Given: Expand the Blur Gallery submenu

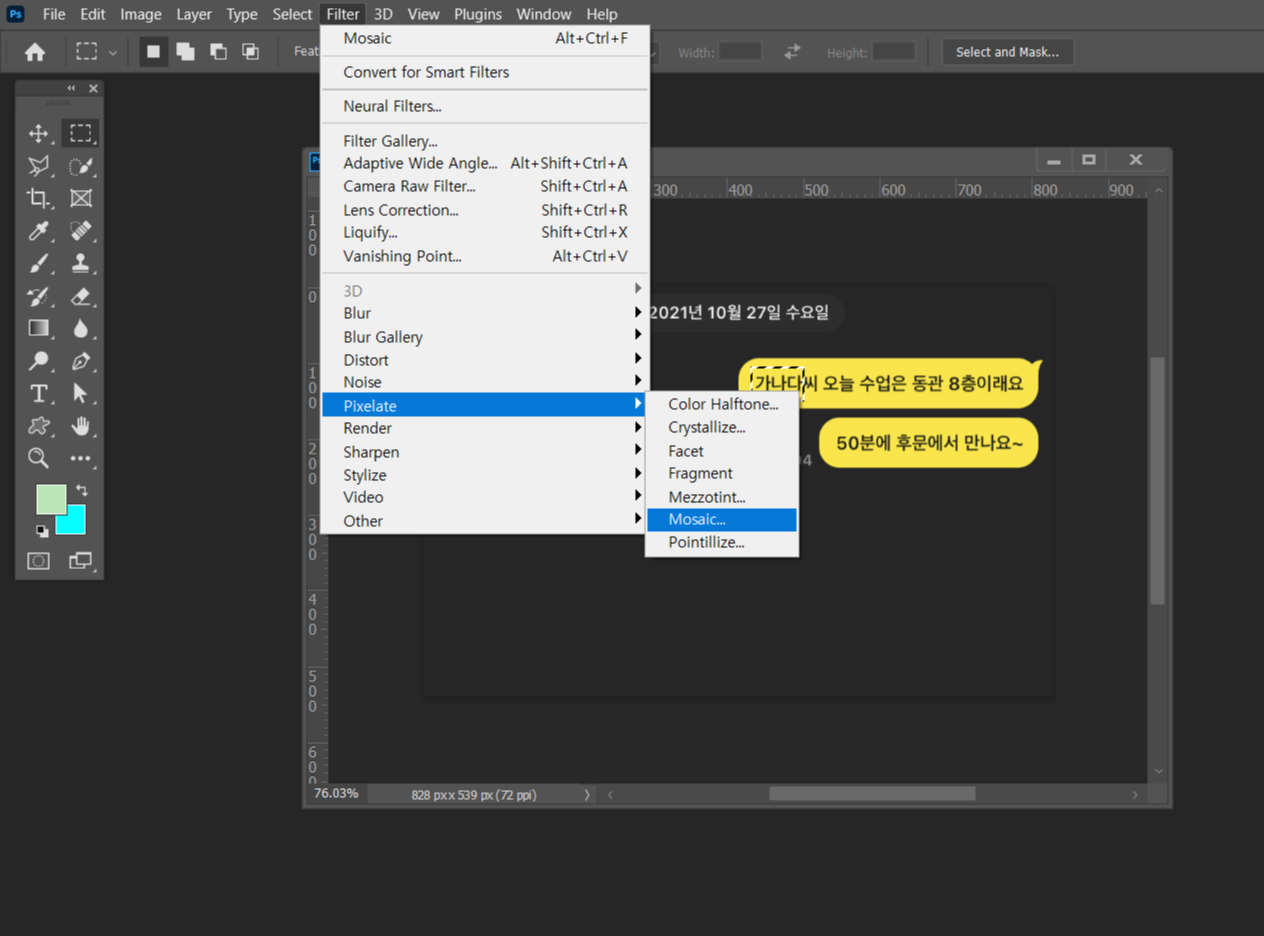Looking at the screenshot, I should point(485,337).
